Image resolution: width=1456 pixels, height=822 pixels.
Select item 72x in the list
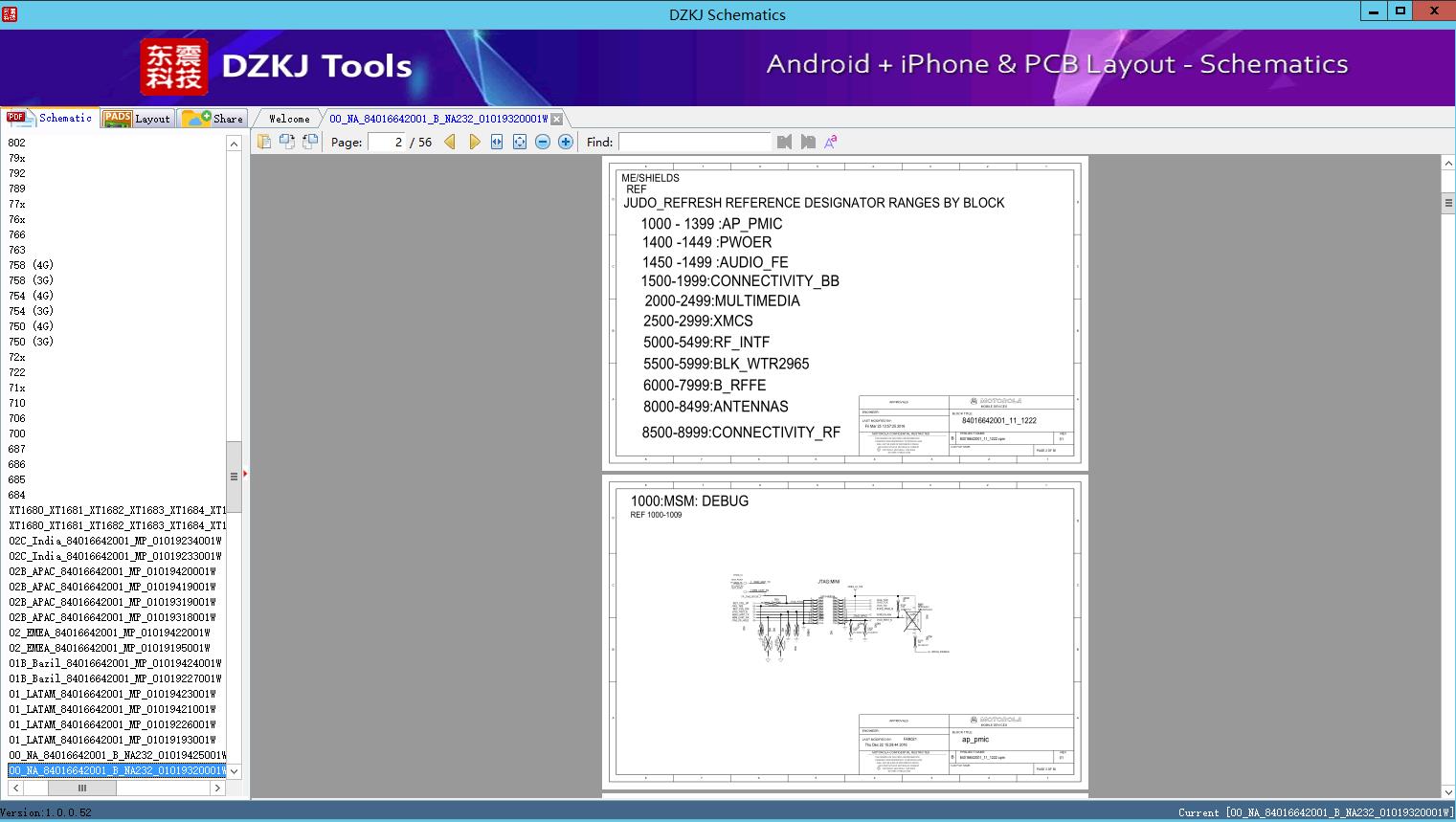[x=17, y=357]
